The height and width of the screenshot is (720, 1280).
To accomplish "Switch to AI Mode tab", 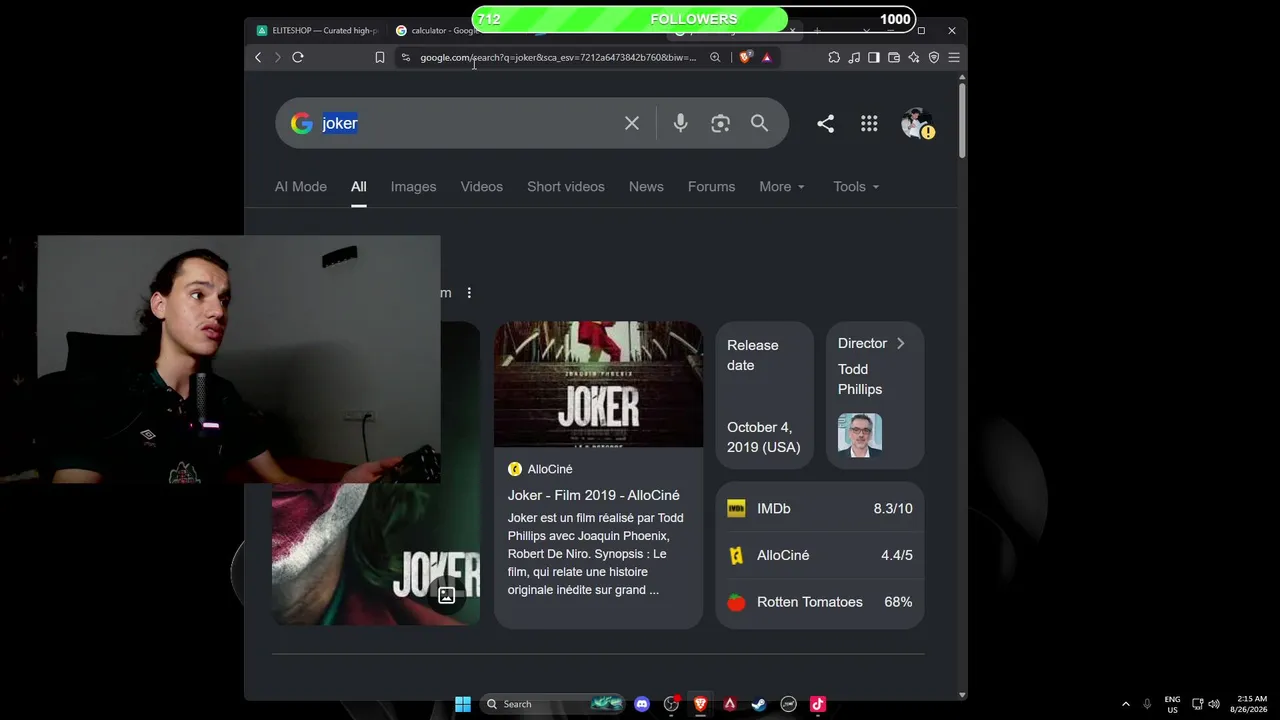I will [301, 187].
